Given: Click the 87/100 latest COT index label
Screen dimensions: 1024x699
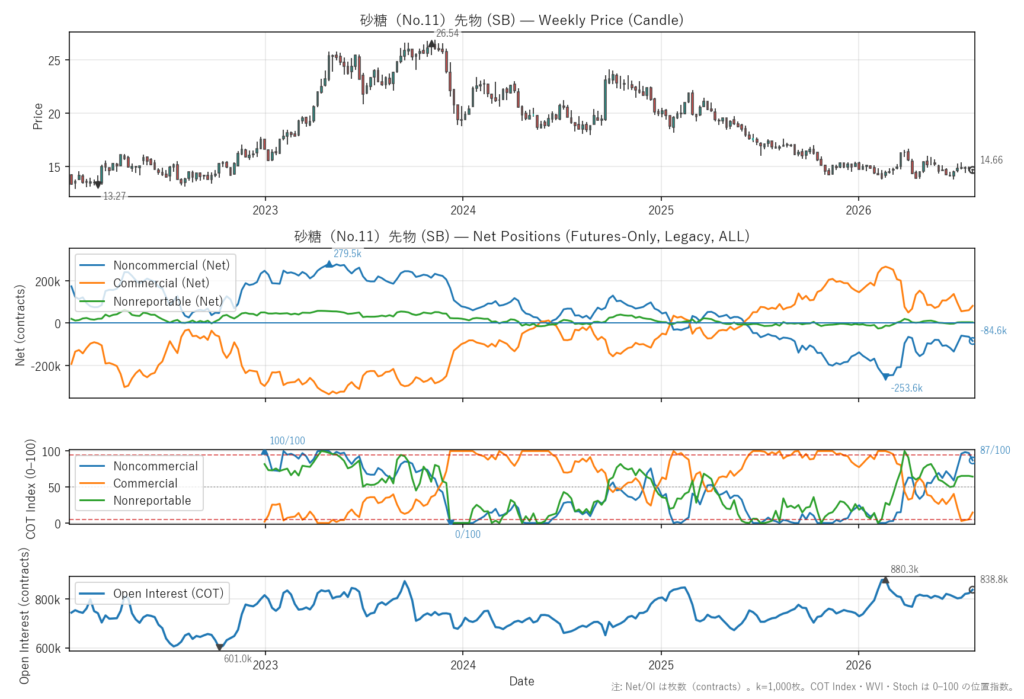Looking at the screenshot, I should (x=995, y=450).
